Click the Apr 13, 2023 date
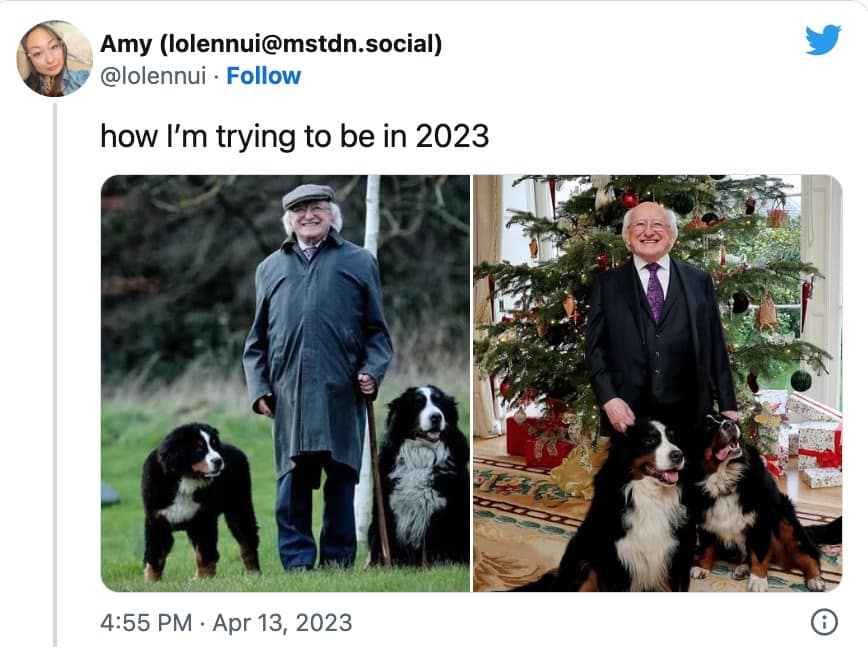The width and height of the screenshot is (868, 654). click(281, 622)
